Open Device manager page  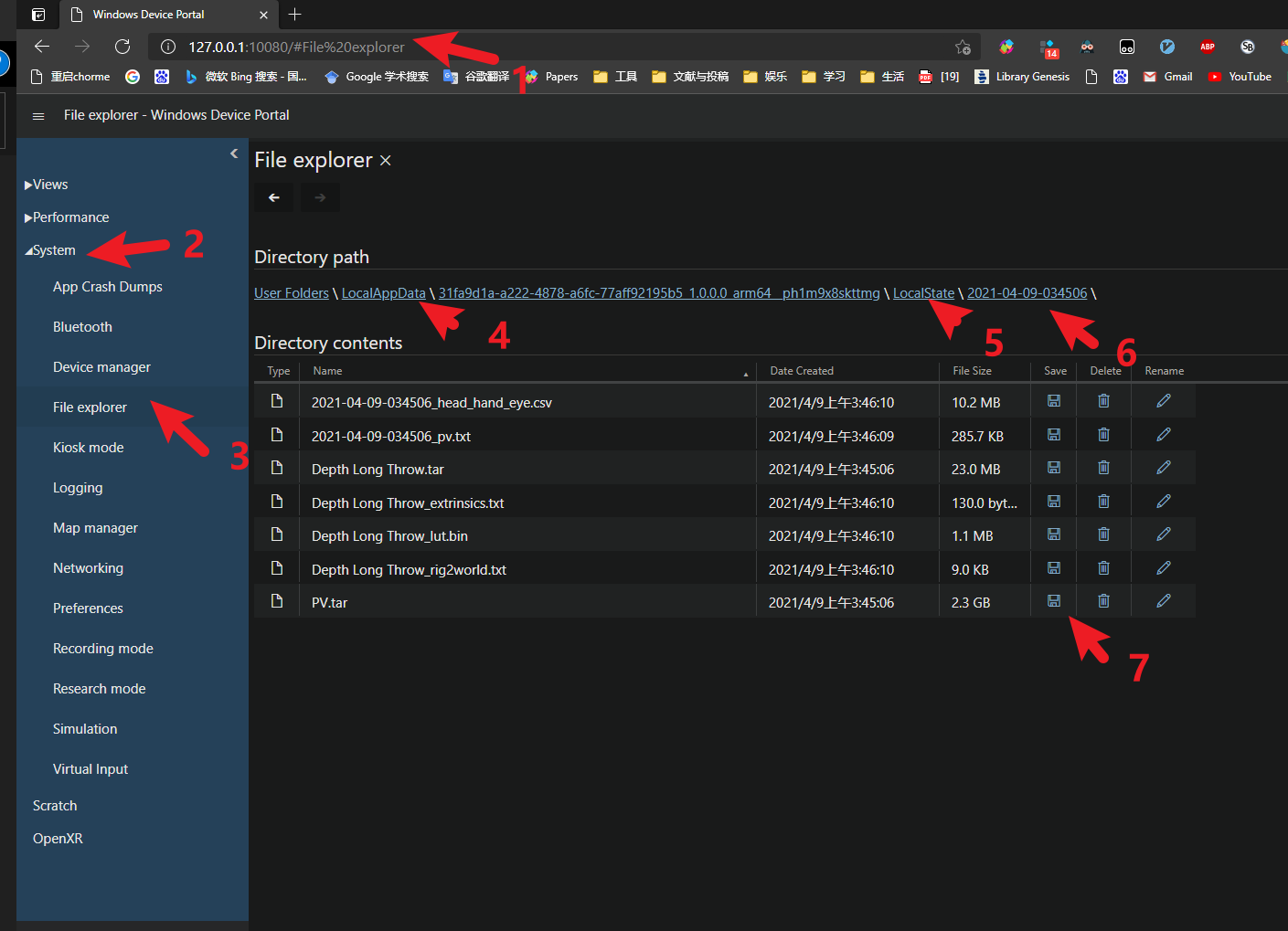click(101, 367)
